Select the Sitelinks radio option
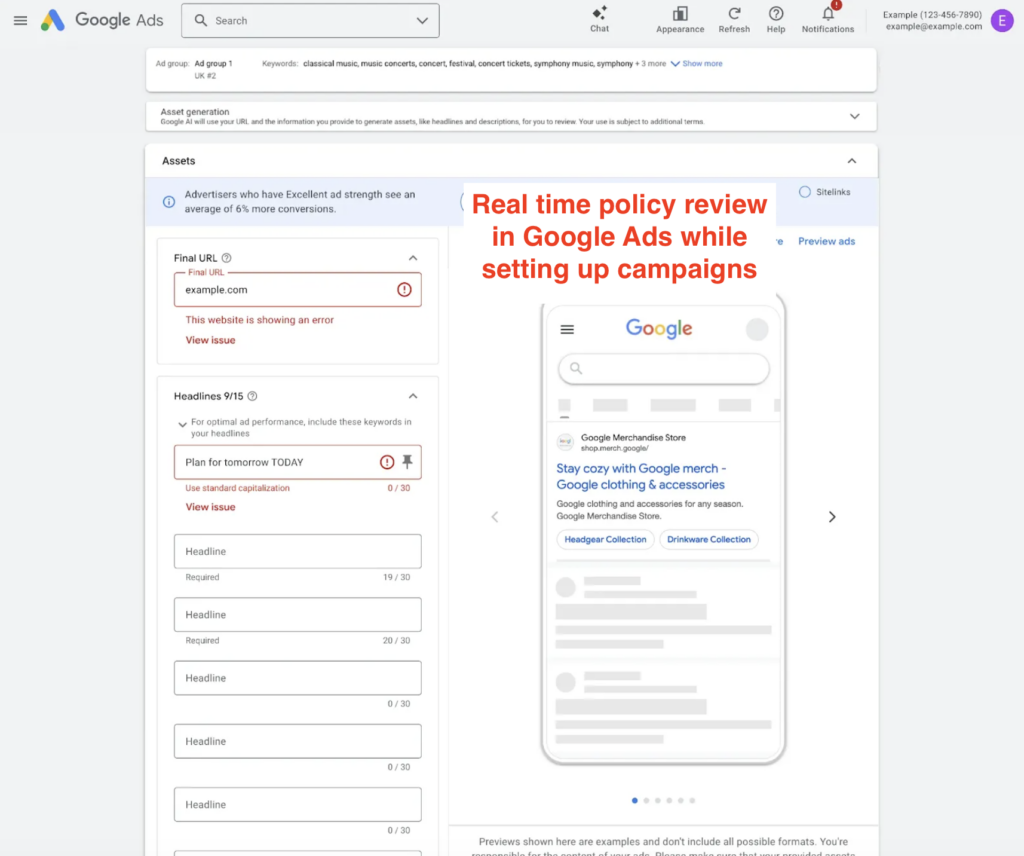 (805, 192)
